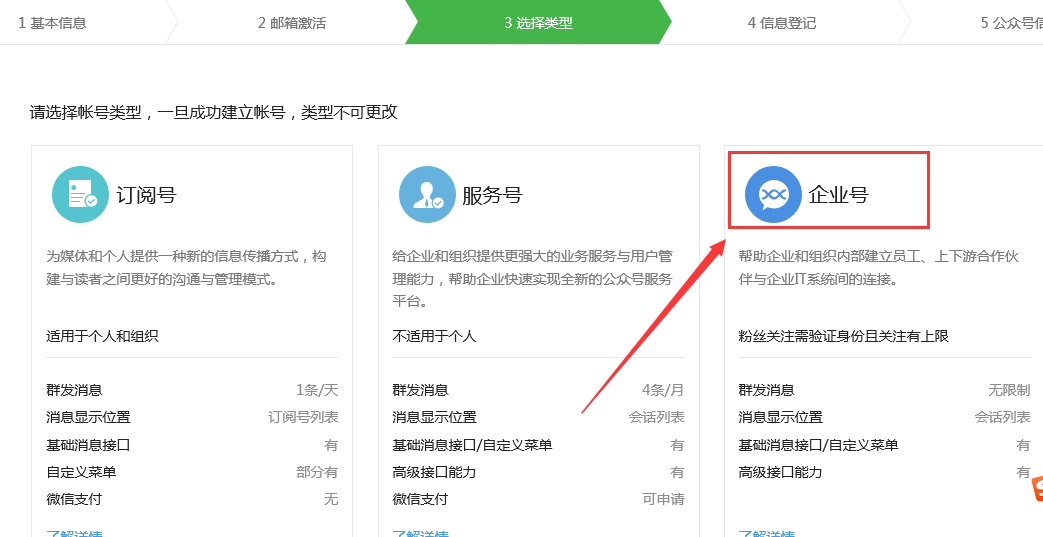Screen dimensions: 1043x537
Task: Click 企业号 description starting 帮助企业和组织
Action: click(x=879, y=268)
